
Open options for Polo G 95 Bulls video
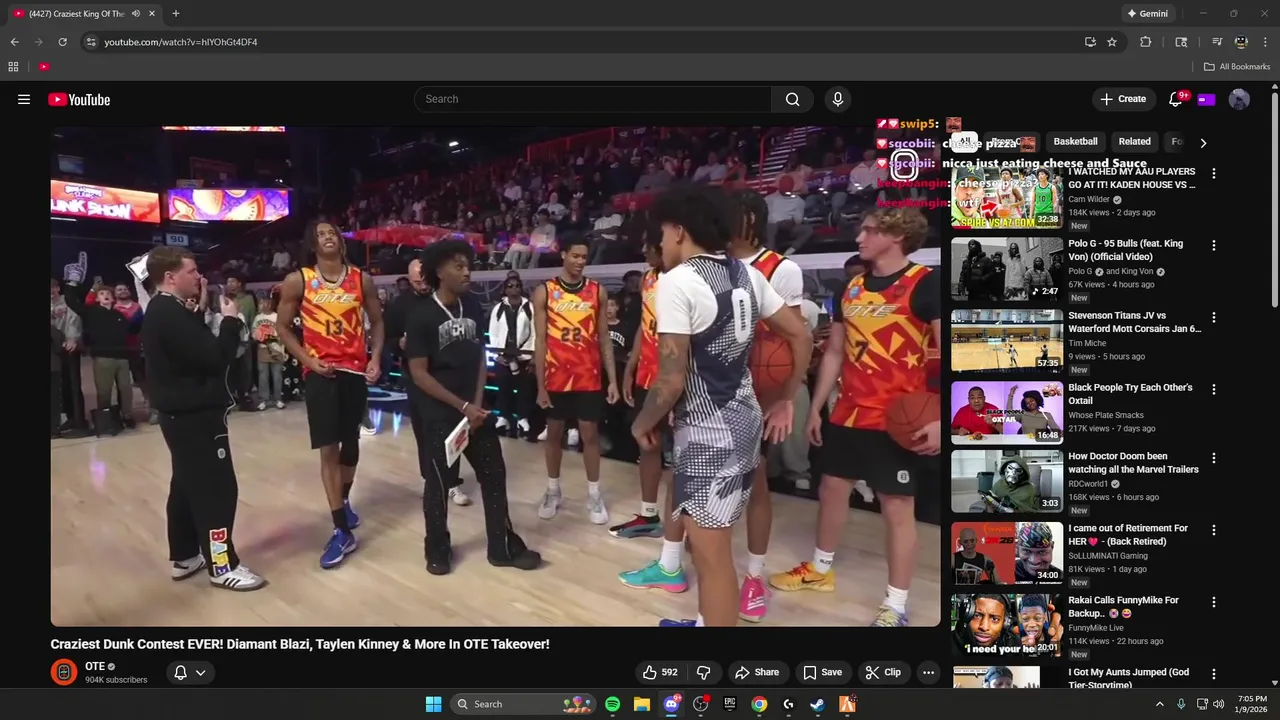[1214, 245]
